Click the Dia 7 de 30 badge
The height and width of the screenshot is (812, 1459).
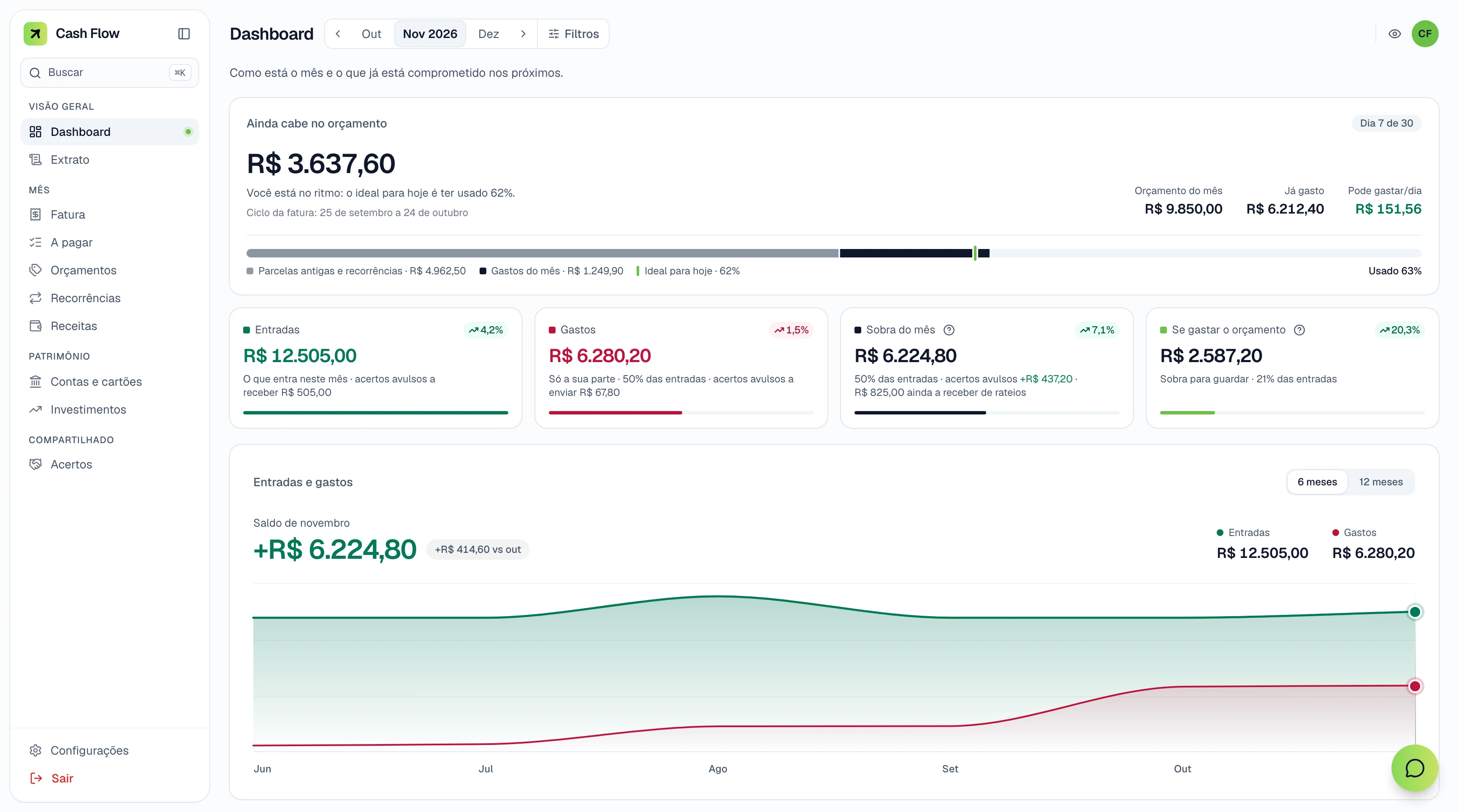(x=1386, y=123)
